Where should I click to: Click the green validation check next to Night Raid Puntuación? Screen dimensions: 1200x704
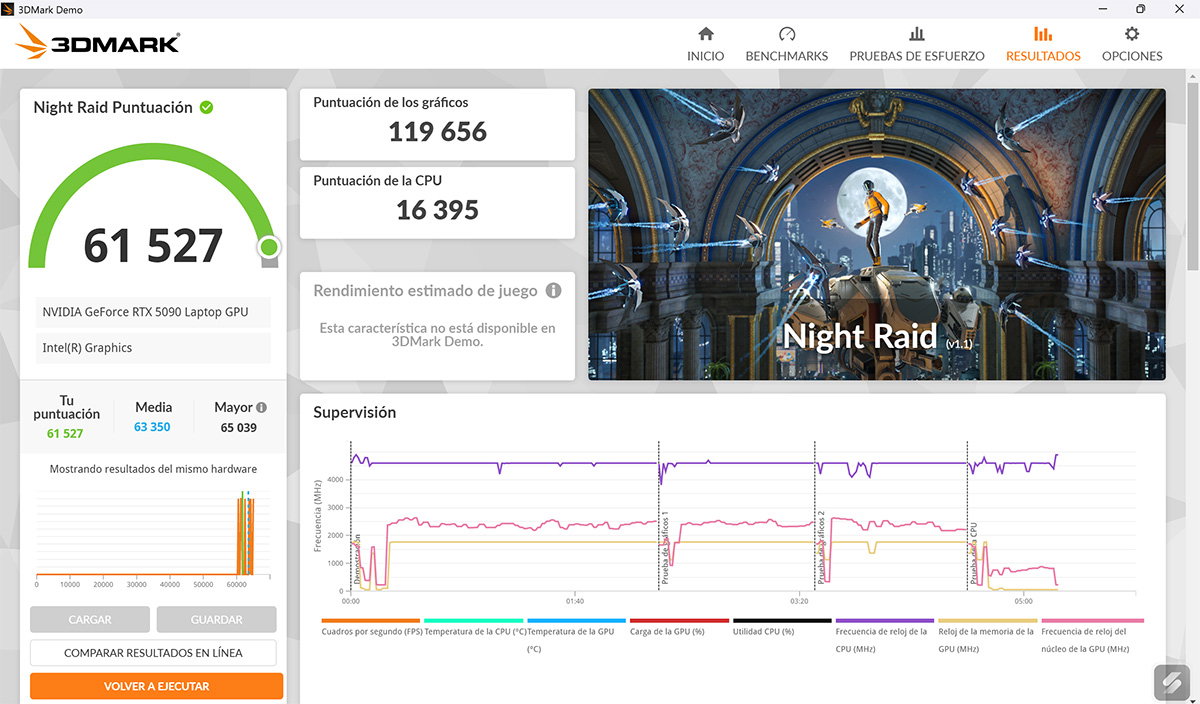coord(206,107)
